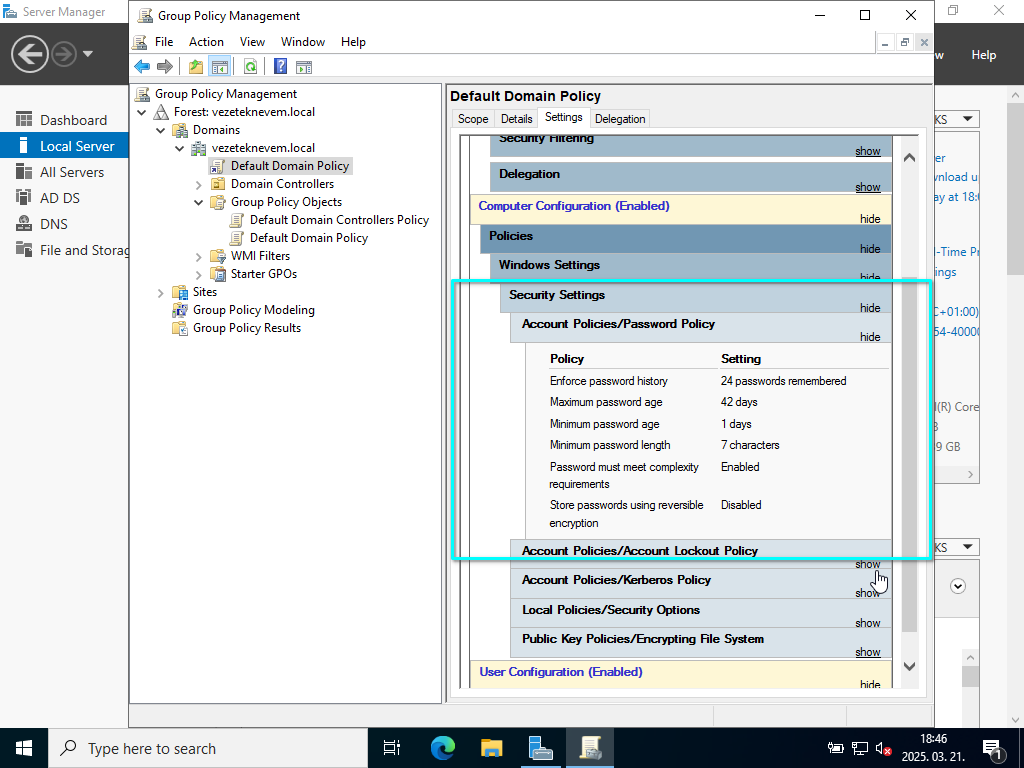Toggle Show/Hide Console Tree toolbar icon
Viewport: 1024px width, 768px height.
coord(220,67)
